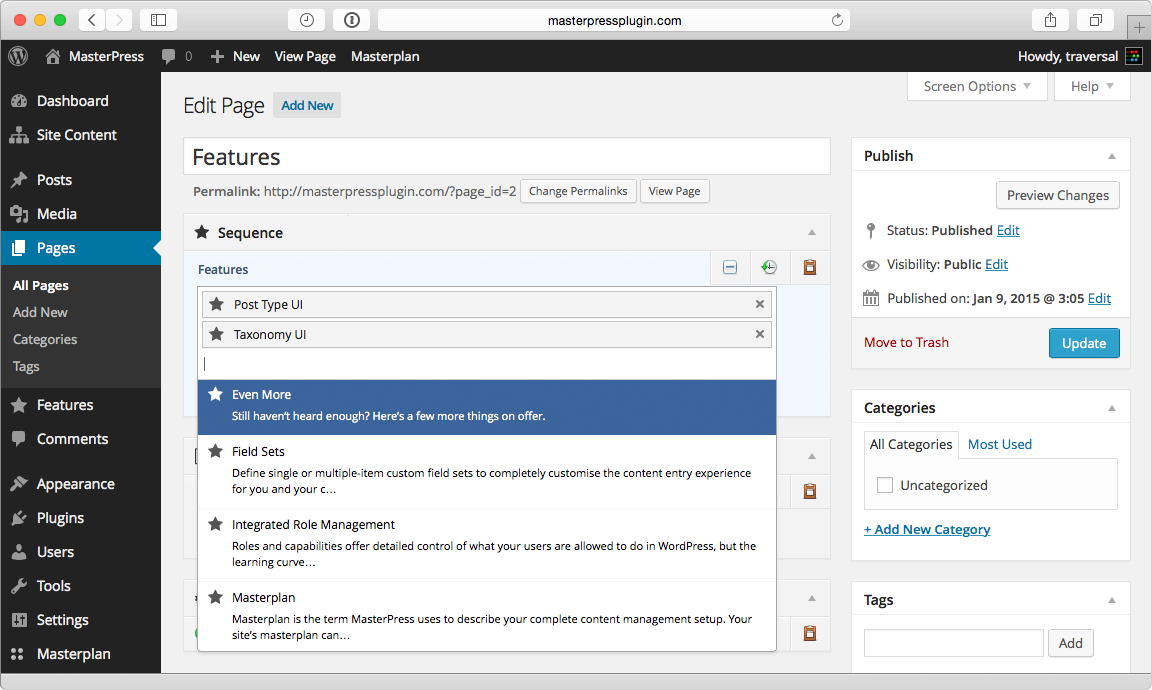Click the + Add New Category link
The width and height of the screenshot is (1152, 690).
(x=927, y=530)
